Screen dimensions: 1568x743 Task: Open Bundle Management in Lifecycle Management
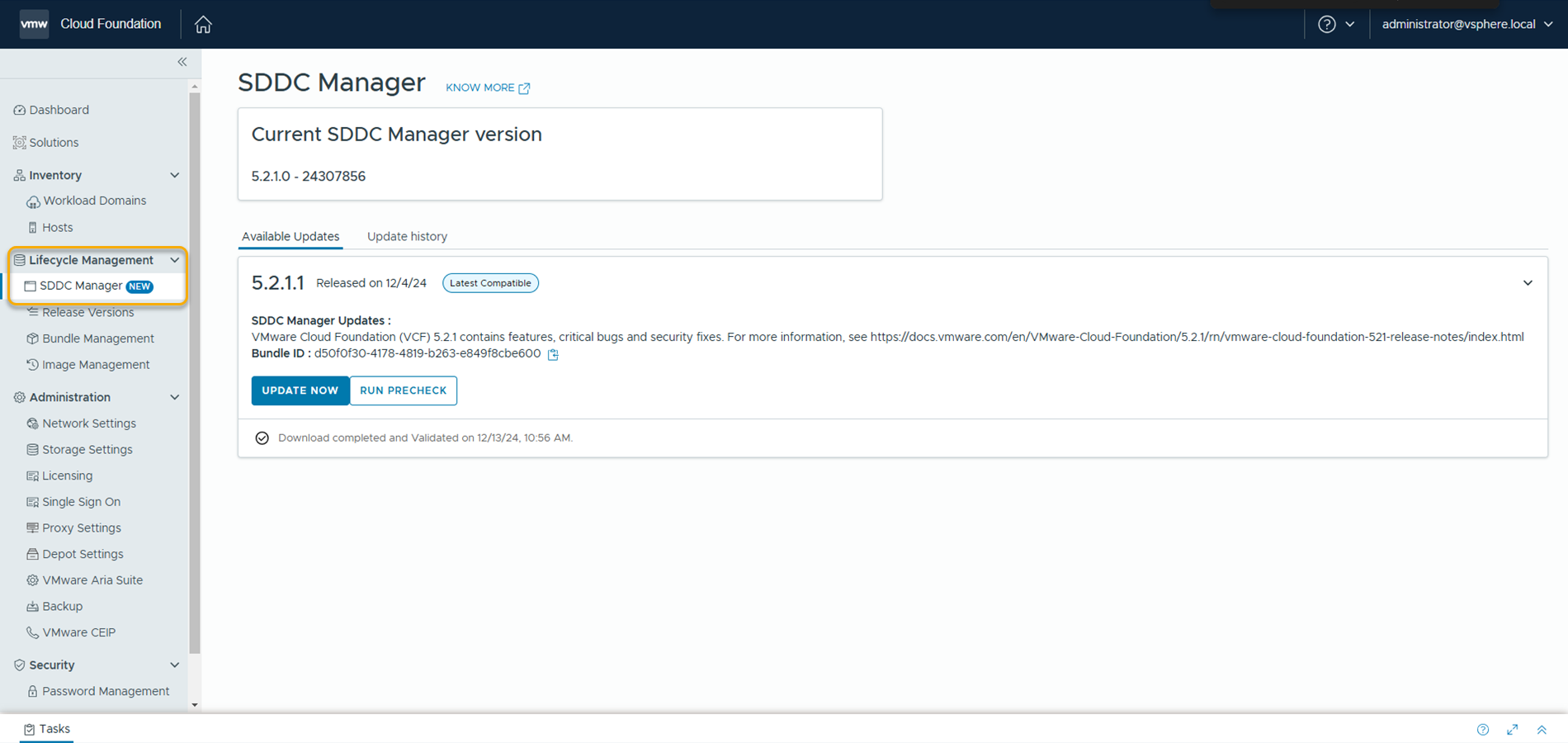pos(97,338)
